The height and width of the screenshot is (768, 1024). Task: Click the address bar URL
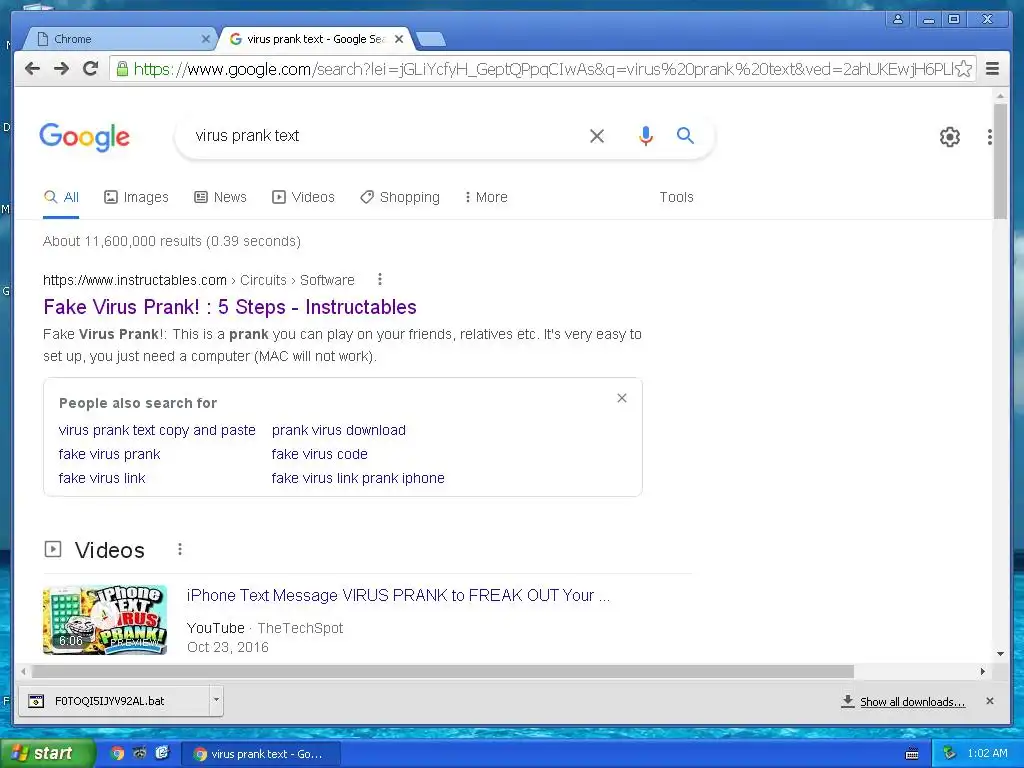(x=542, y=69)
